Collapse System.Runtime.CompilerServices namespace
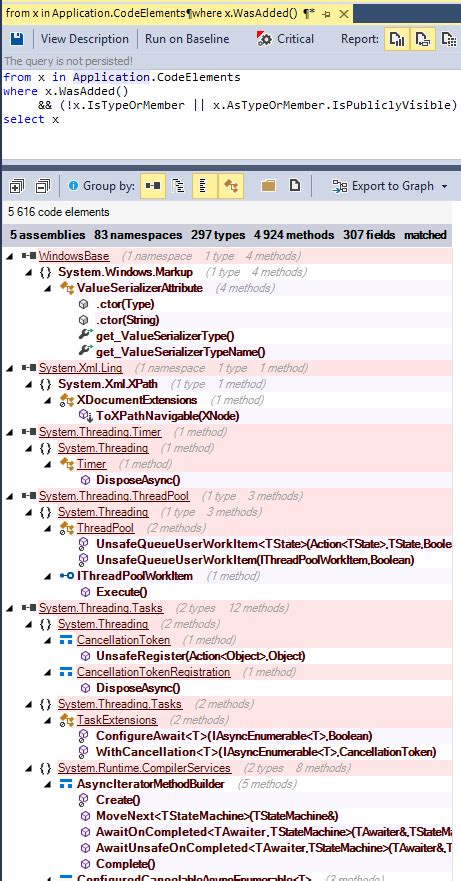 click(29, 768)
